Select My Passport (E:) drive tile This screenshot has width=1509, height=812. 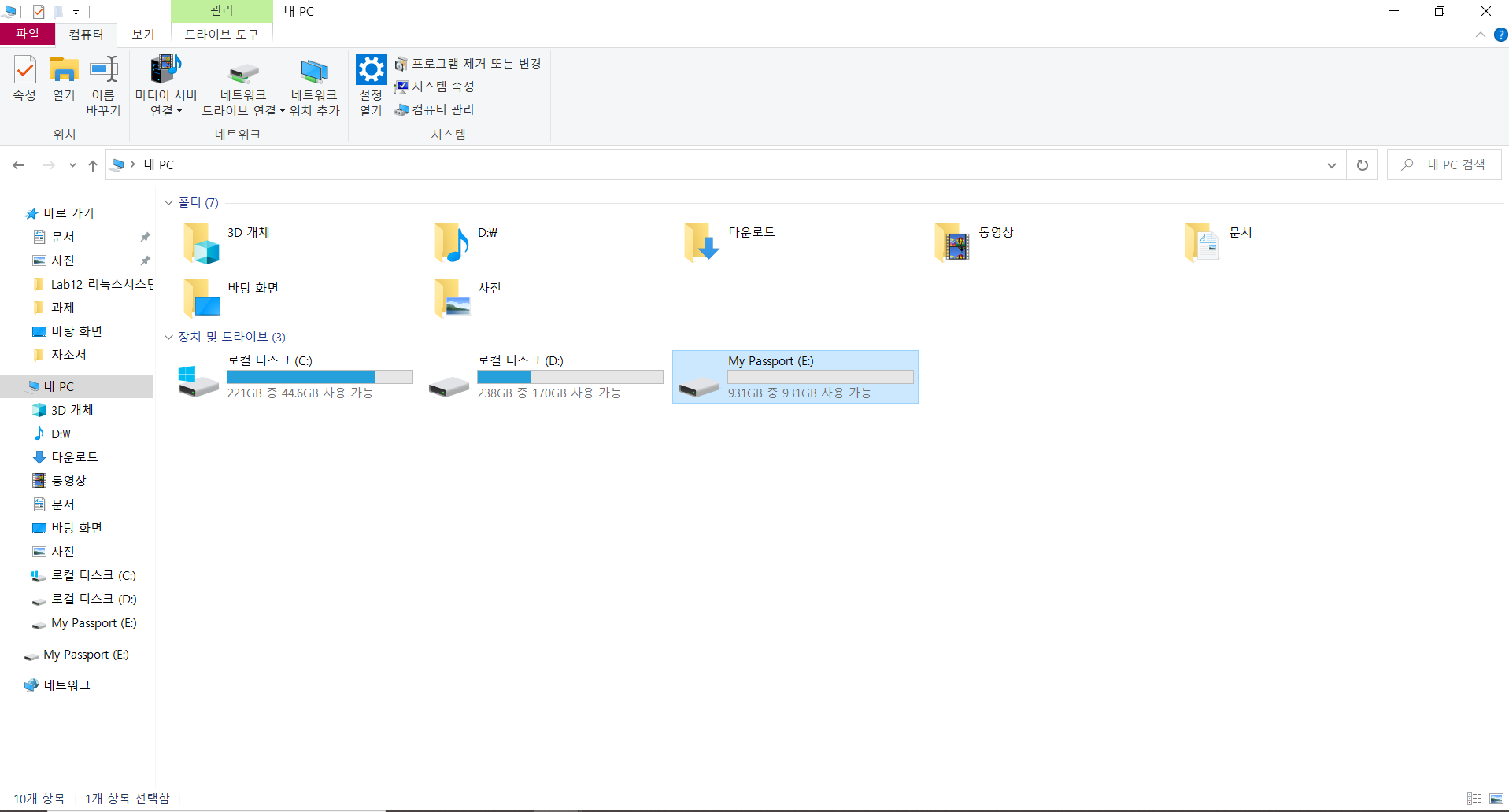[x=795, y=377]
